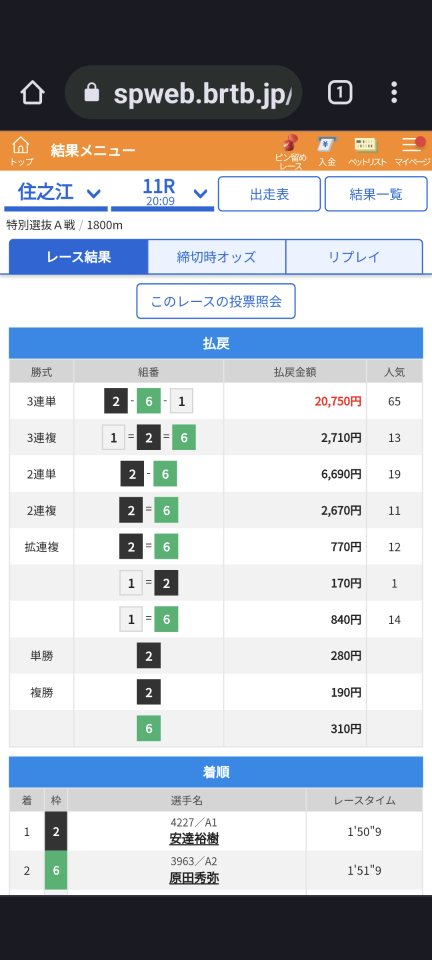This screenshot has width=432, height=960.
Task: Go to トップ home icon
Action: [x=21, y=151]
